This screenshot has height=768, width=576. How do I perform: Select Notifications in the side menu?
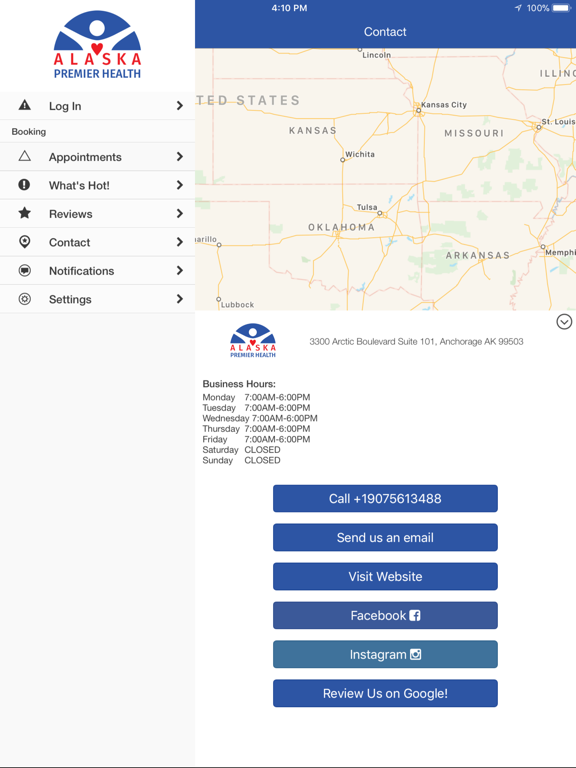97,270
